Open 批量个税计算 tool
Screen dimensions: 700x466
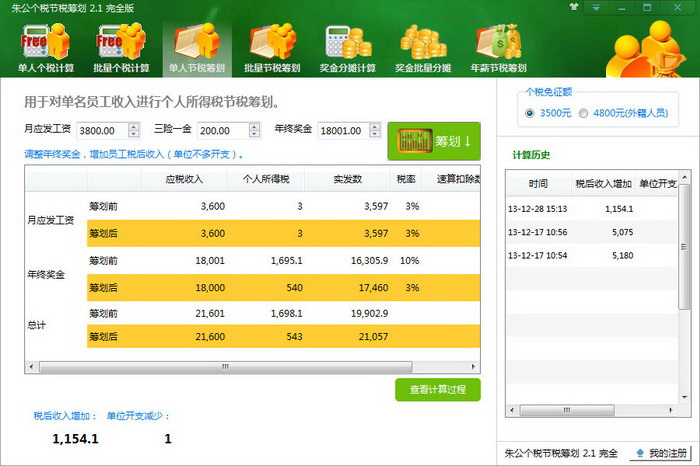tap(121, 48)
